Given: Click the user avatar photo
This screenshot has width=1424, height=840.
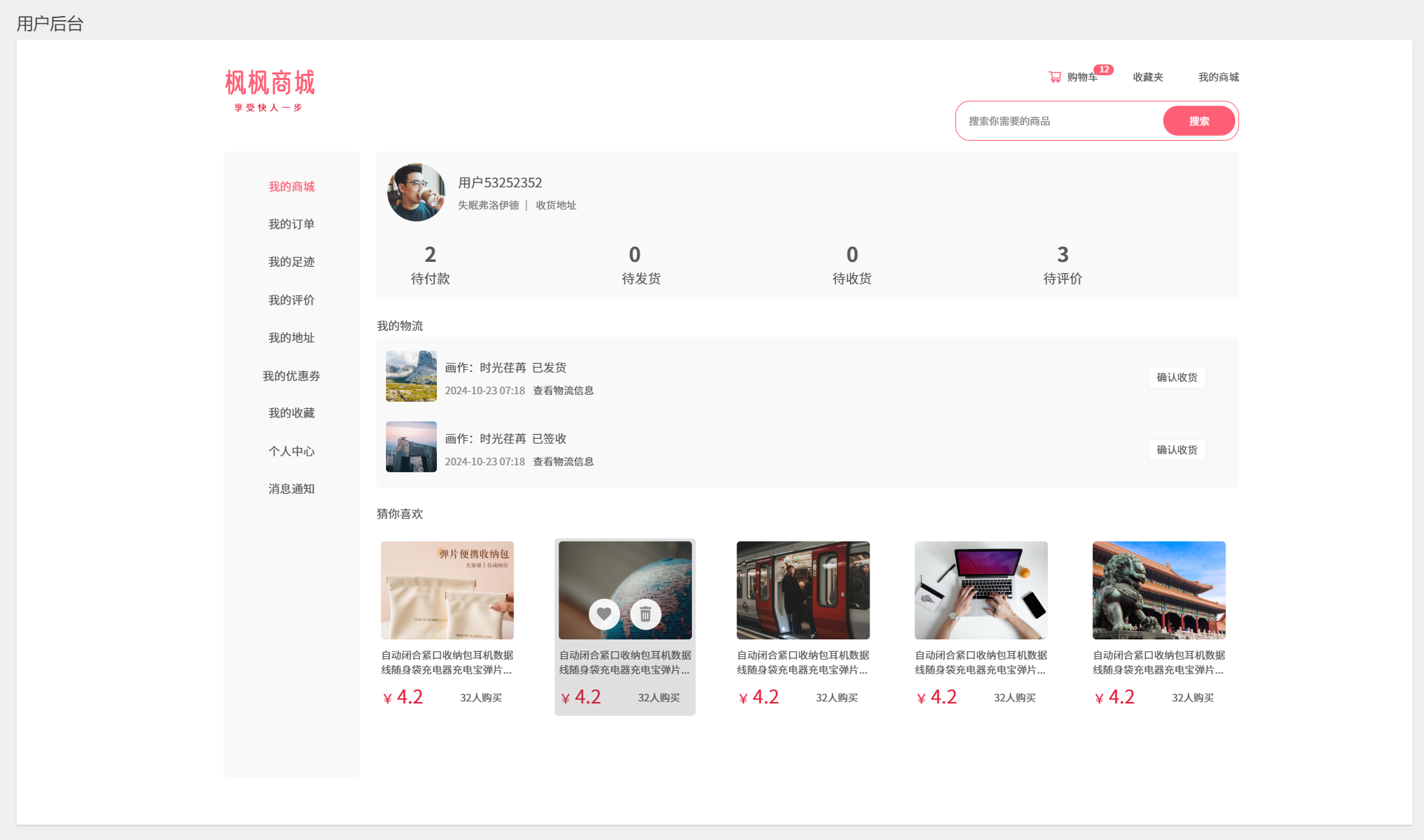Looking at the screenshot, I should click(416, 193).
